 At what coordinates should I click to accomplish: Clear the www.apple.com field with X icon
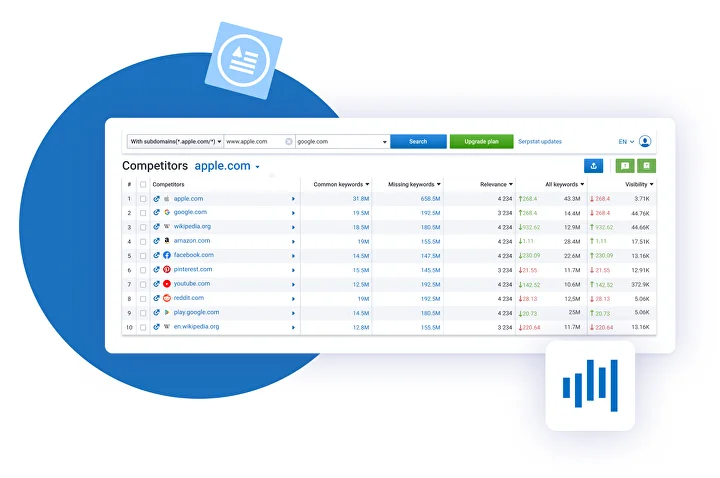click(x=289, y=141)
